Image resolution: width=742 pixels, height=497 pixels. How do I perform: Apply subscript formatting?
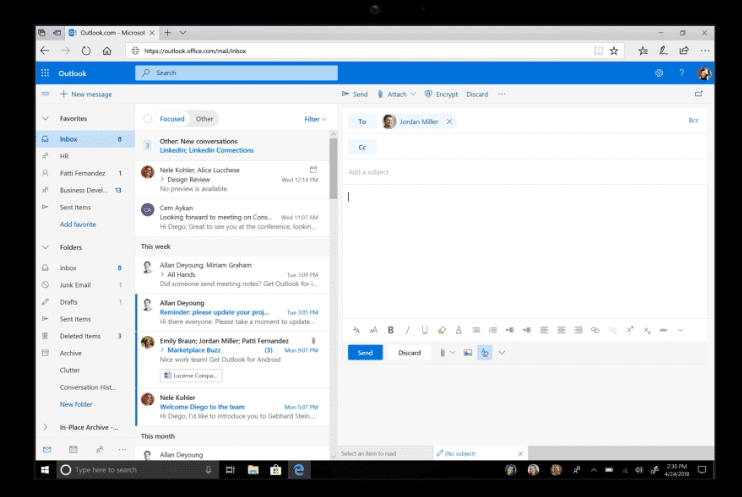click(647, 330)
